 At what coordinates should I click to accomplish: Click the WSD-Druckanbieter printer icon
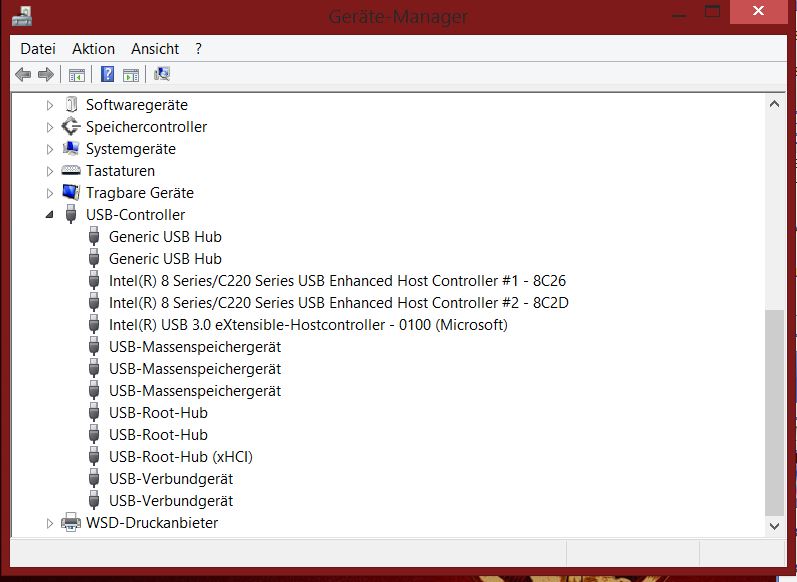[x=71, y=523]
